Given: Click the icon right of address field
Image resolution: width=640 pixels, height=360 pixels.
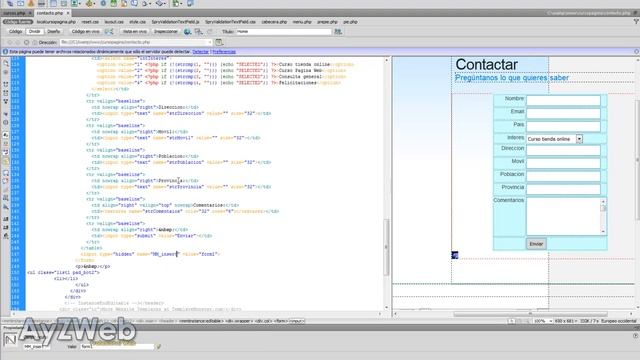Looking at the screenshot, I should [x=219, y=42].
